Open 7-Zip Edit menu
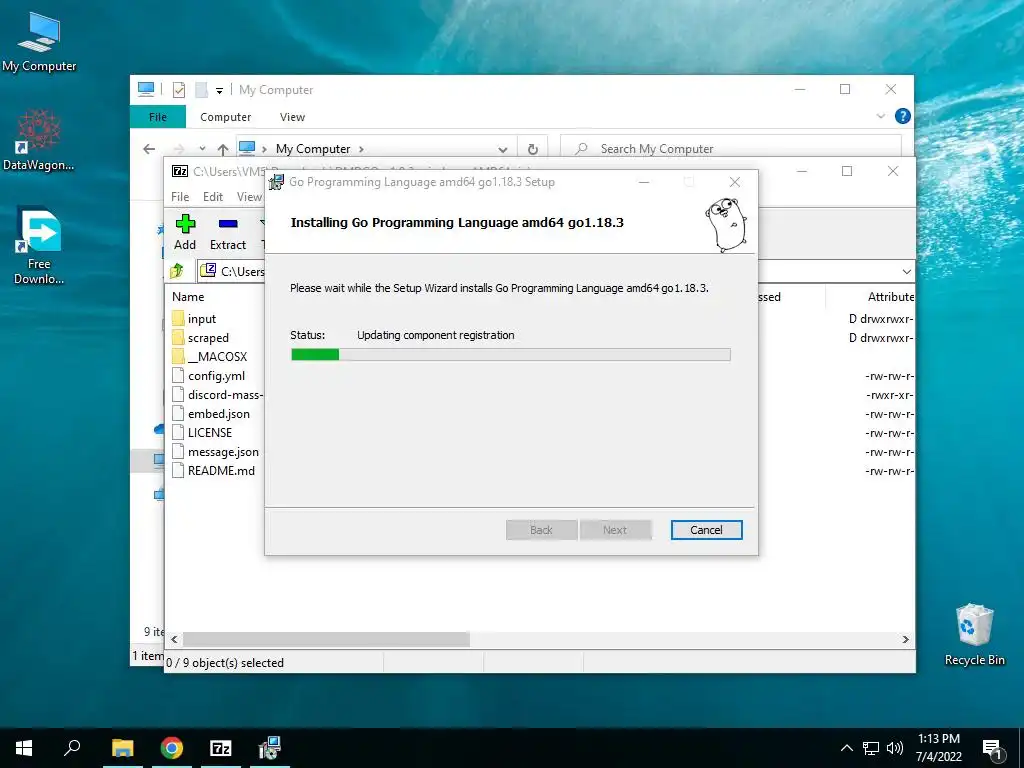This screenshot has width=1024, height=768. coord(212,197)
